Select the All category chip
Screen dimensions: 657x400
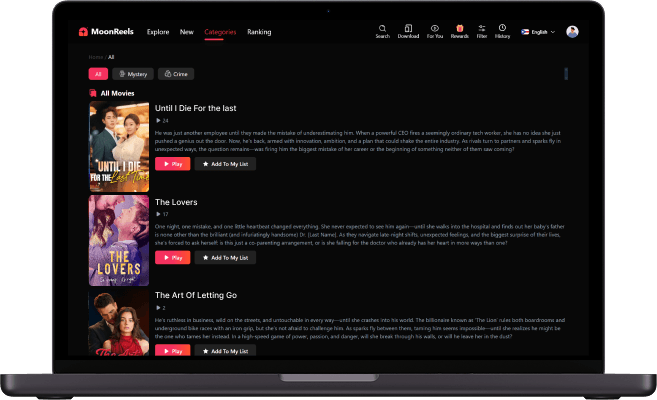point(98,74)
